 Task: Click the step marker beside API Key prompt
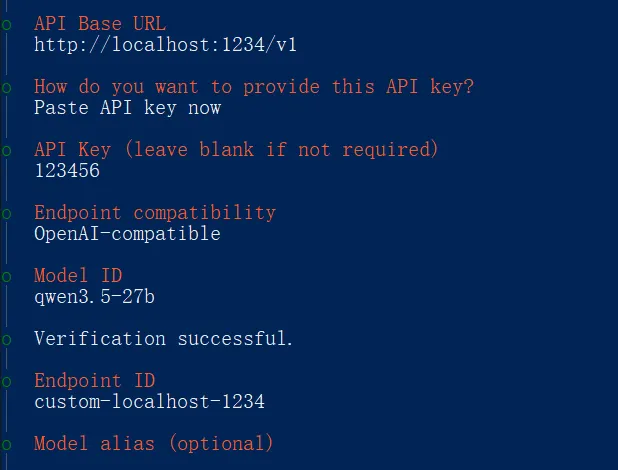pyautogui.click(x=6, y=150)
